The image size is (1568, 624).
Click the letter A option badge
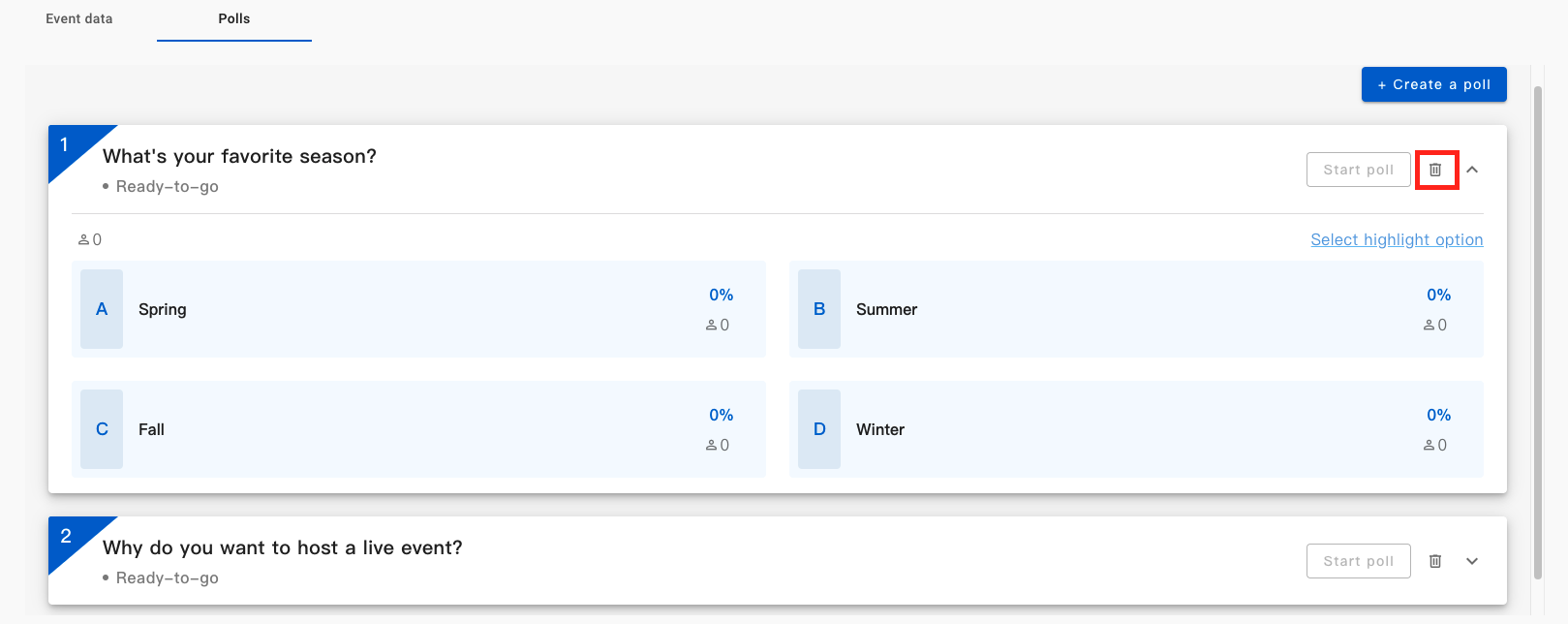[x=102, y=309]
